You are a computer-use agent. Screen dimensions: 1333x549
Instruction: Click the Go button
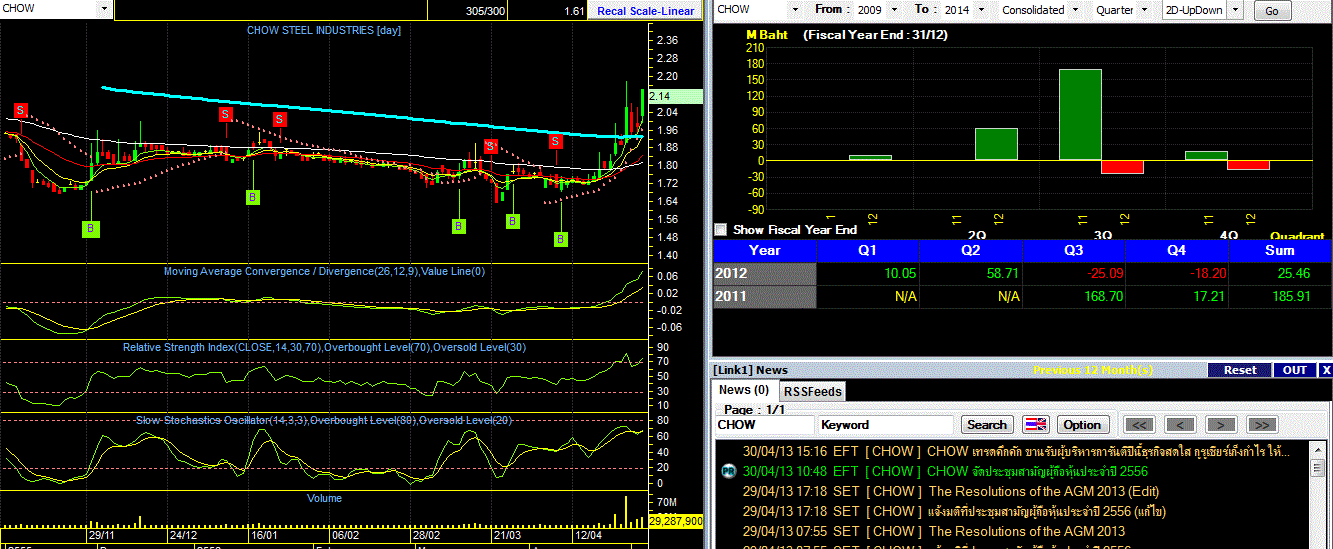point(1271,11)
